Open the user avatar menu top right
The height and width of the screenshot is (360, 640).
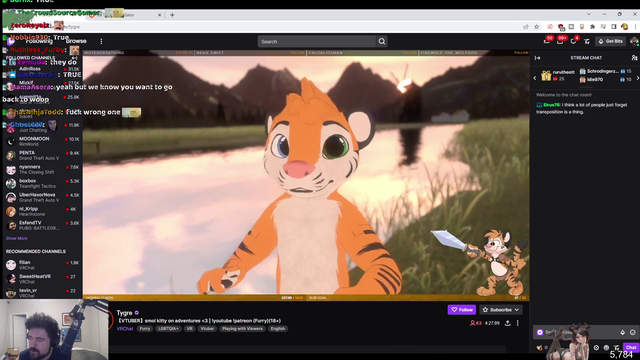coord(634,41)
